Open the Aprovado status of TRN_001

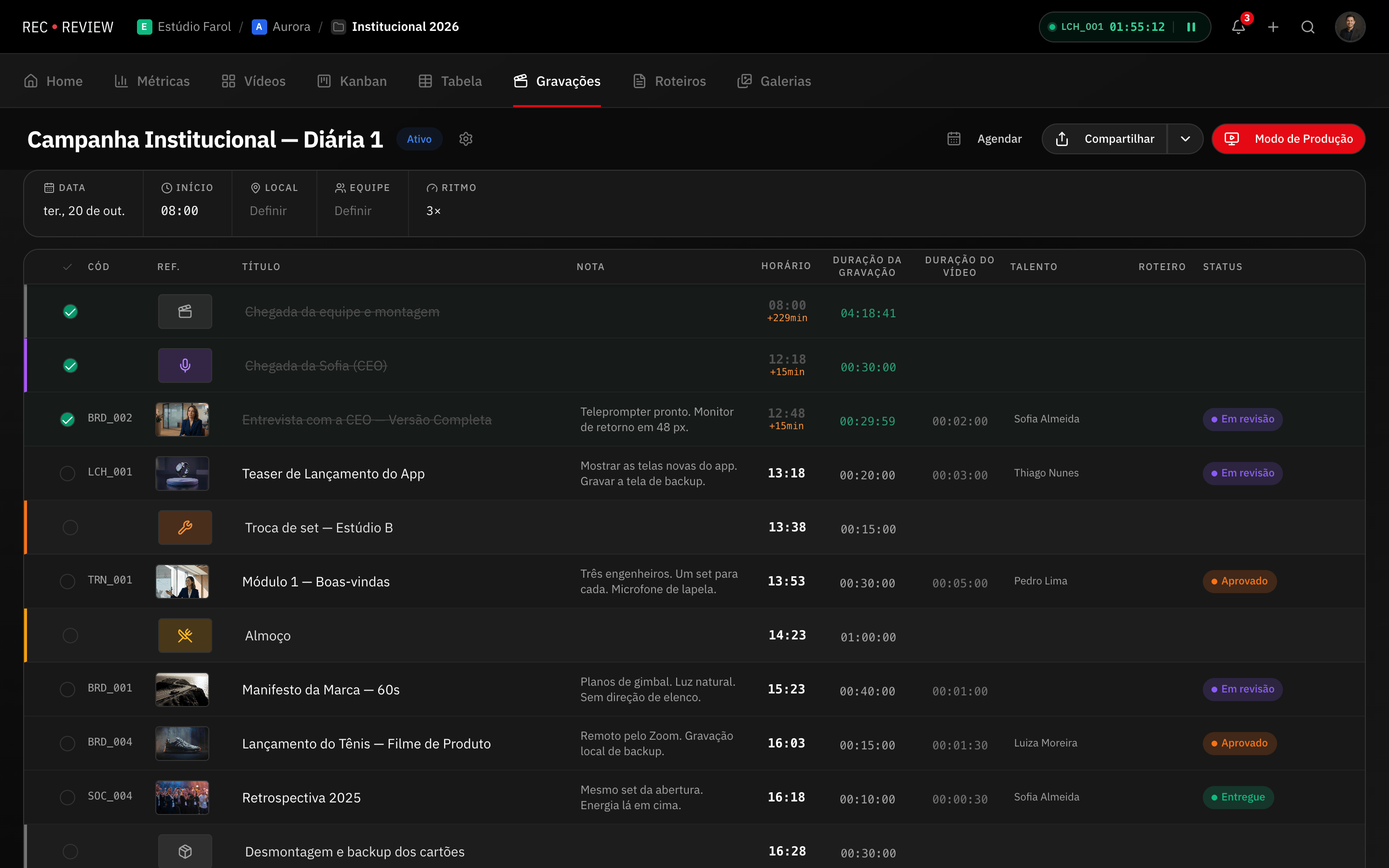(1239, 582)
